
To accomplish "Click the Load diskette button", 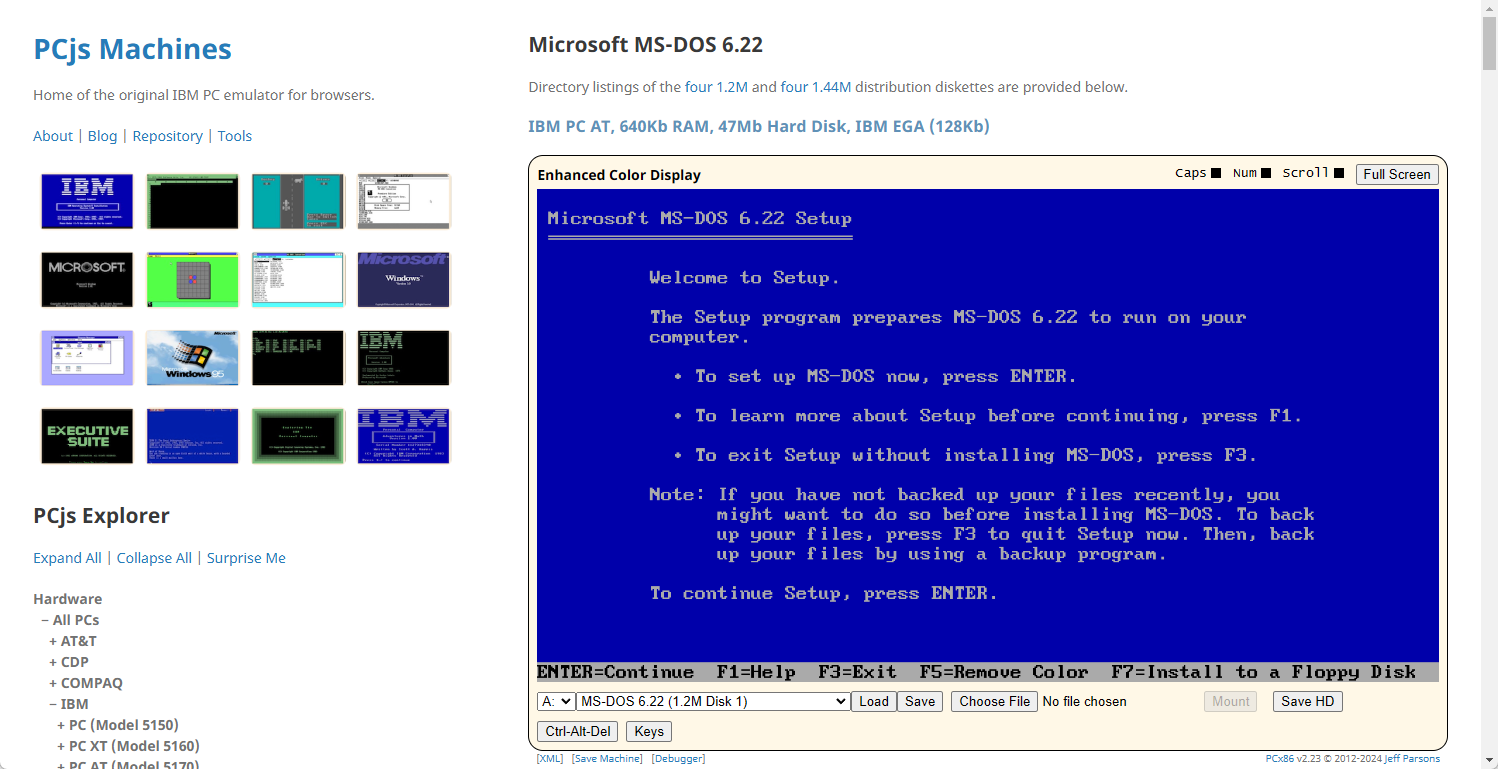I will click(x=874, y=701).
